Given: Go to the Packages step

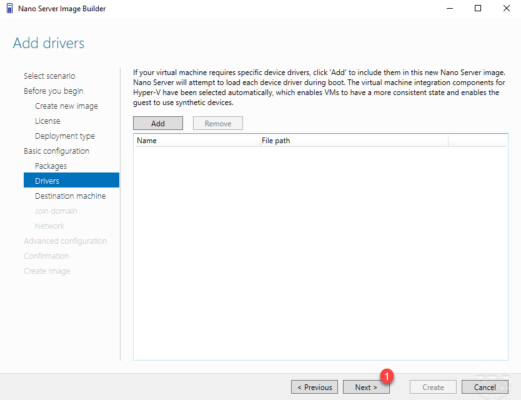Looking at the screenshot, I should 51,166.
